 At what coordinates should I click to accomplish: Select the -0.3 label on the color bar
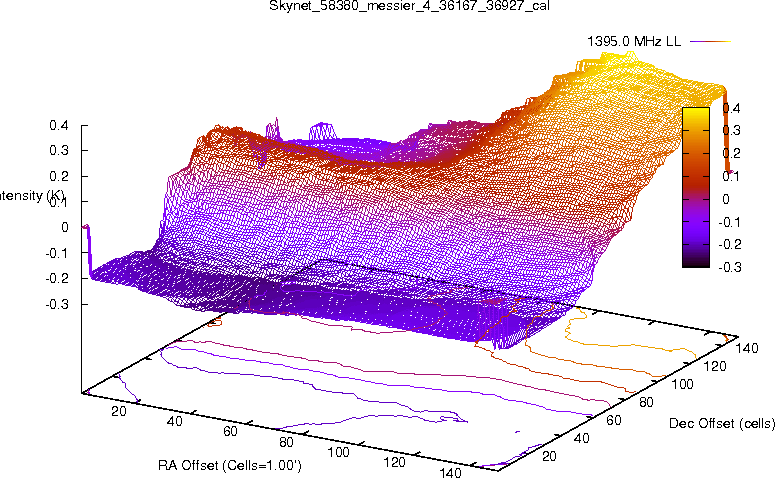click(729, 267)
